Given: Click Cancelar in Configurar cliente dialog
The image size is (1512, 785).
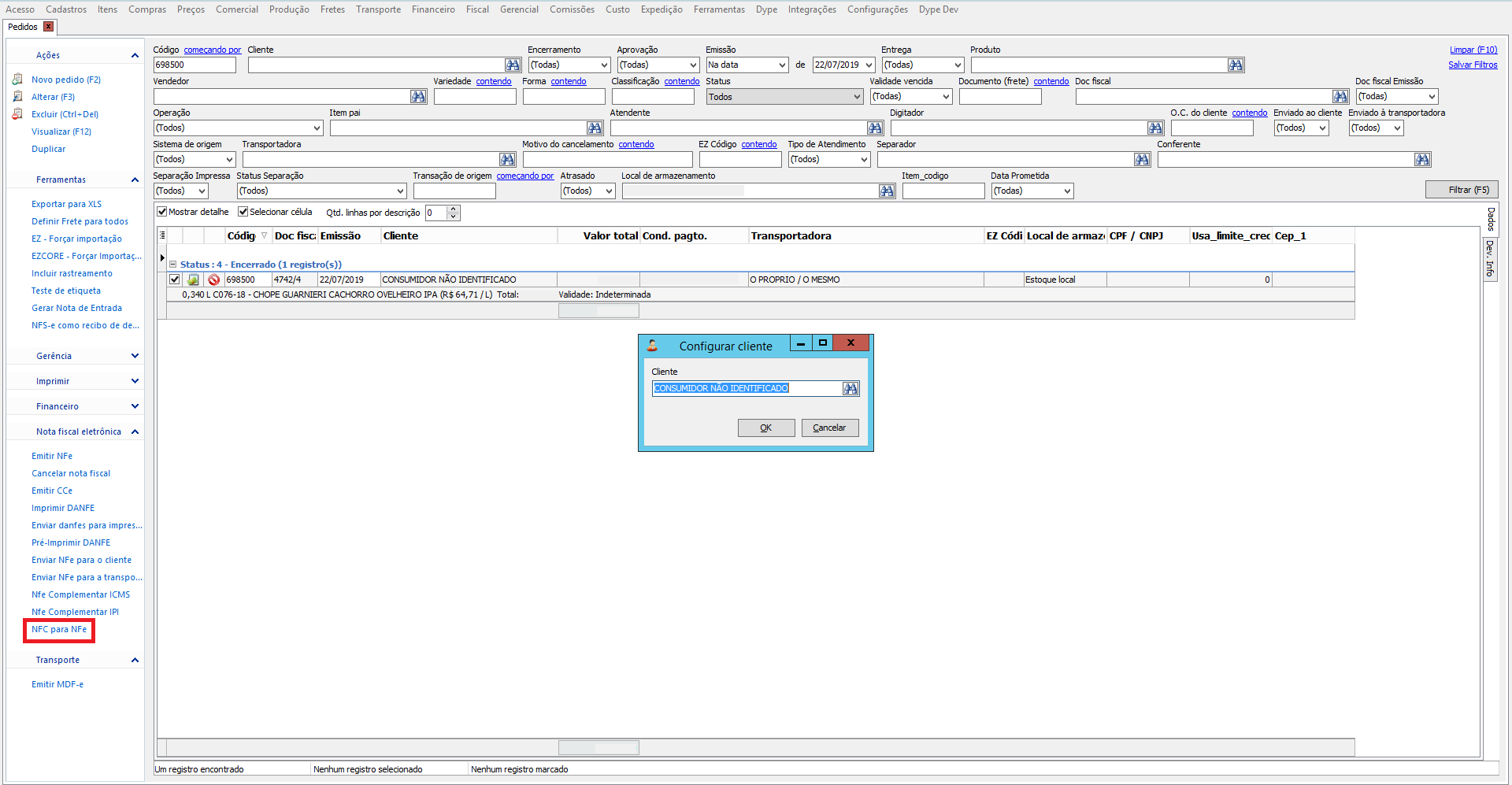Looking at the screenshot, I should 830,428.
